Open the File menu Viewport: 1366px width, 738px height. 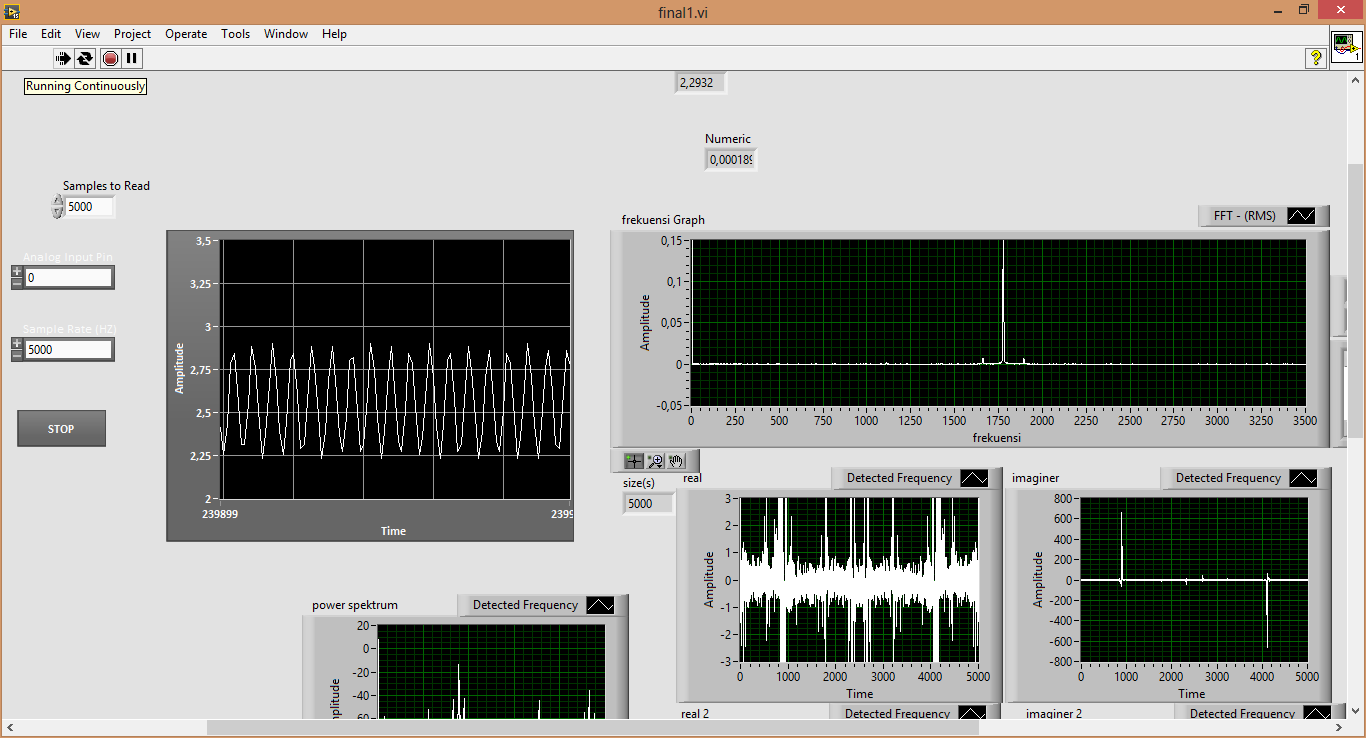pyautogui.click(x=18, y=34)
